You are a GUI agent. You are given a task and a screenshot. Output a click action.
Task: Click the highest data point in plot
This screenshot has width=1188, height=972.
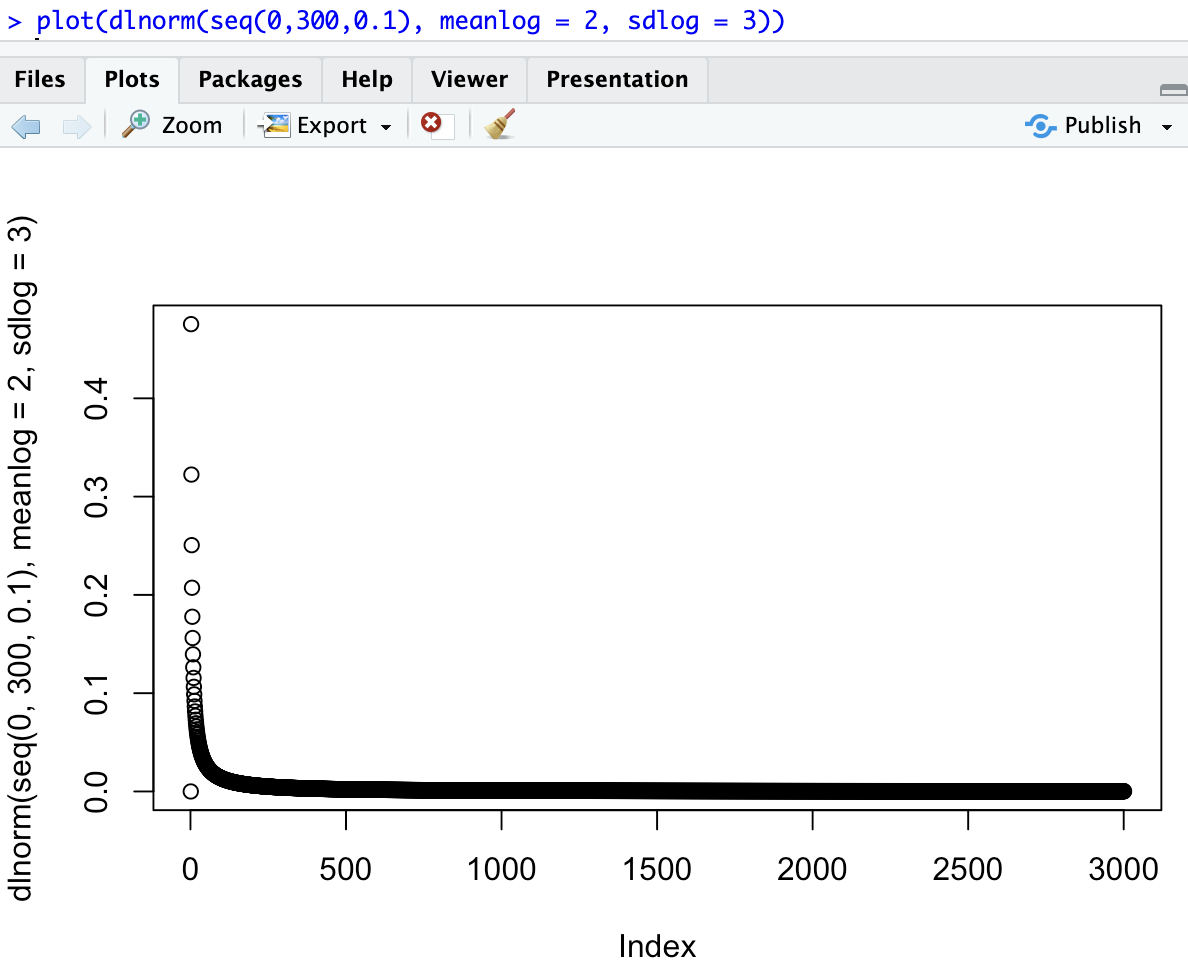[191, 324]
